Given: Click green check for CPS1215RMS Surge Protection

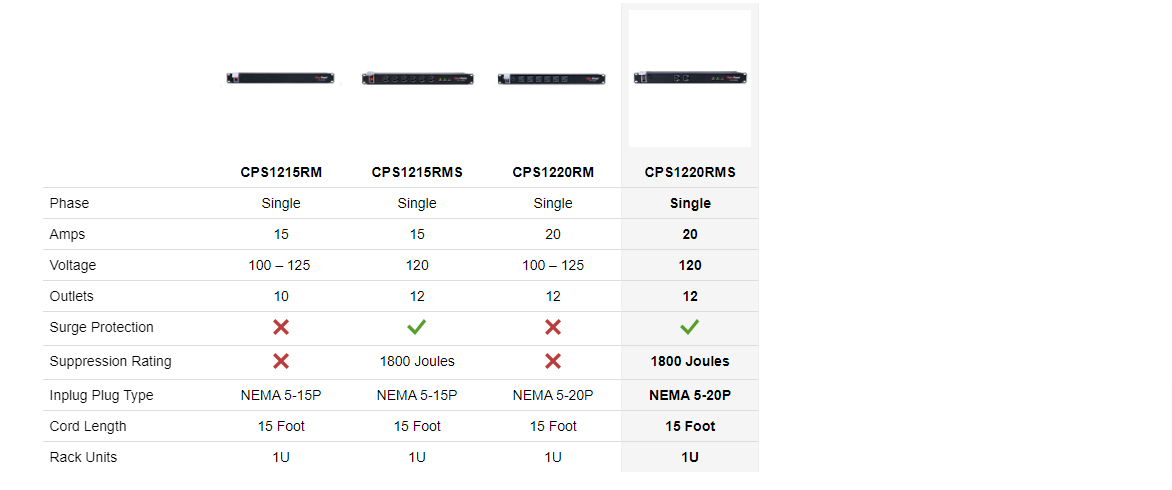Looking at the screenshot, I should (417, 327).
